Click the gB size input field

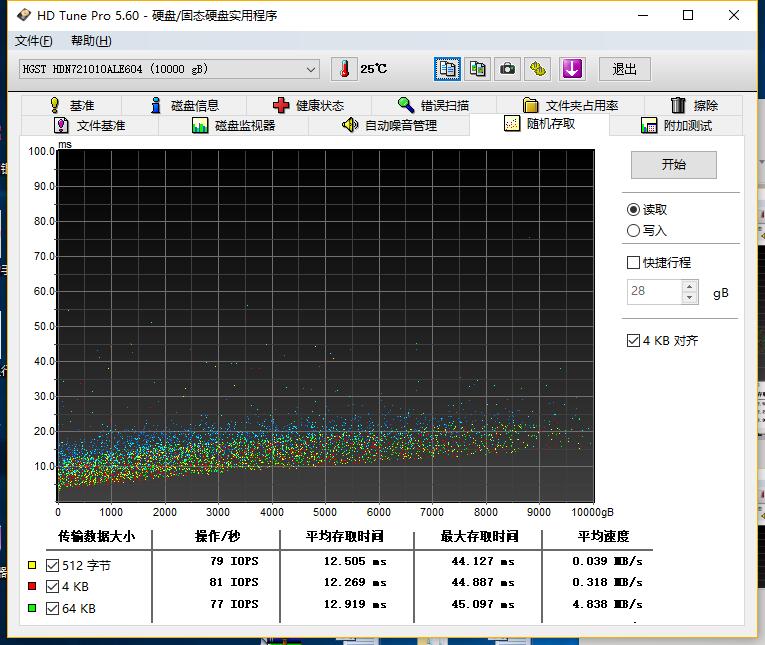[654, 291]
